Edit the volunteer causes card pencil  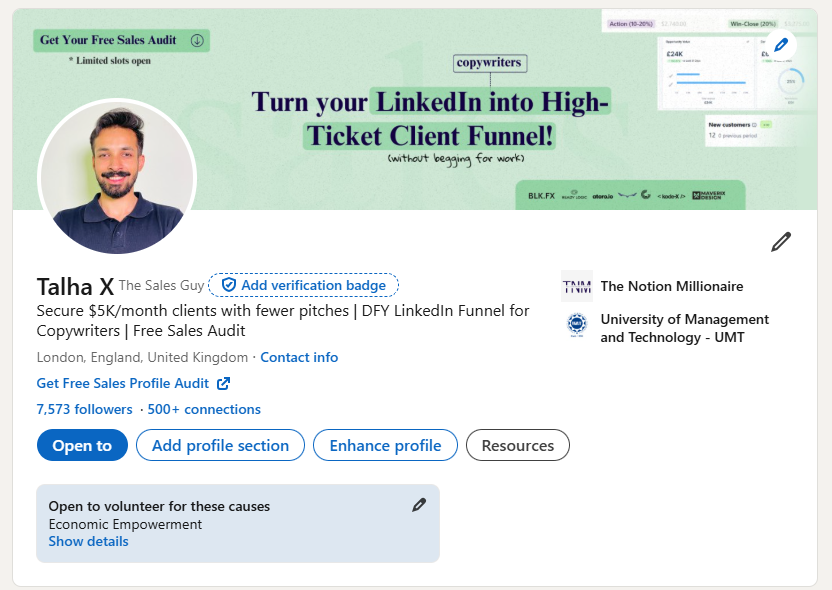(419, 505)
